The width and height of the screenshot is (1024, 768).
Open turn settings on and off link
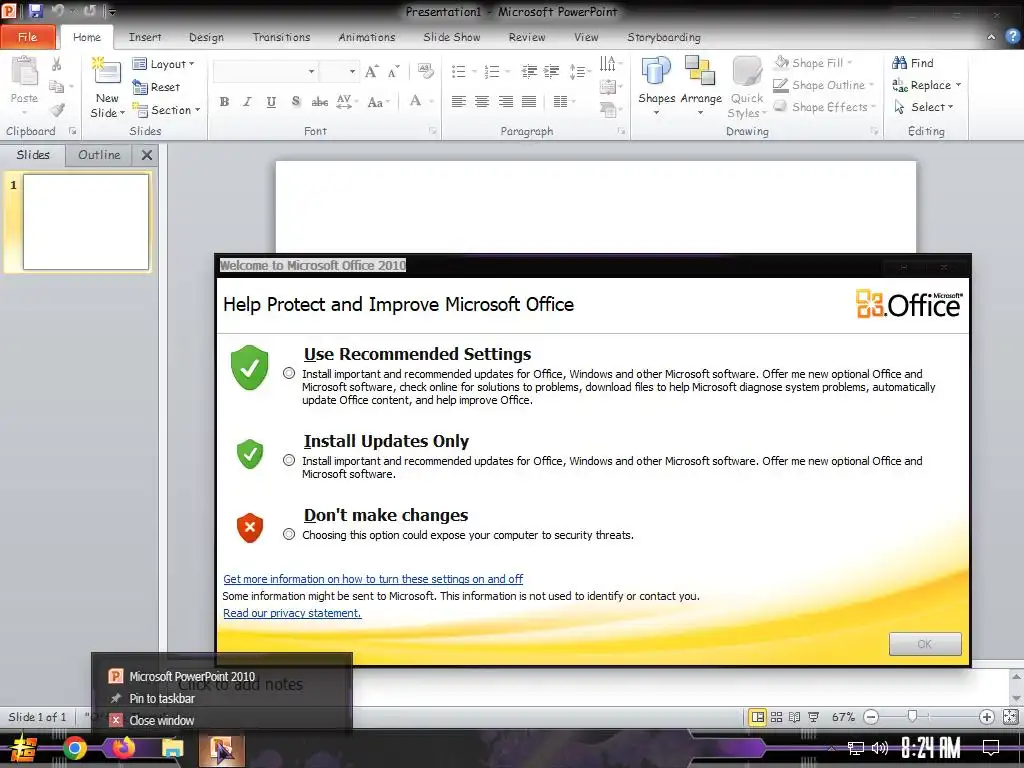point(373,579)
